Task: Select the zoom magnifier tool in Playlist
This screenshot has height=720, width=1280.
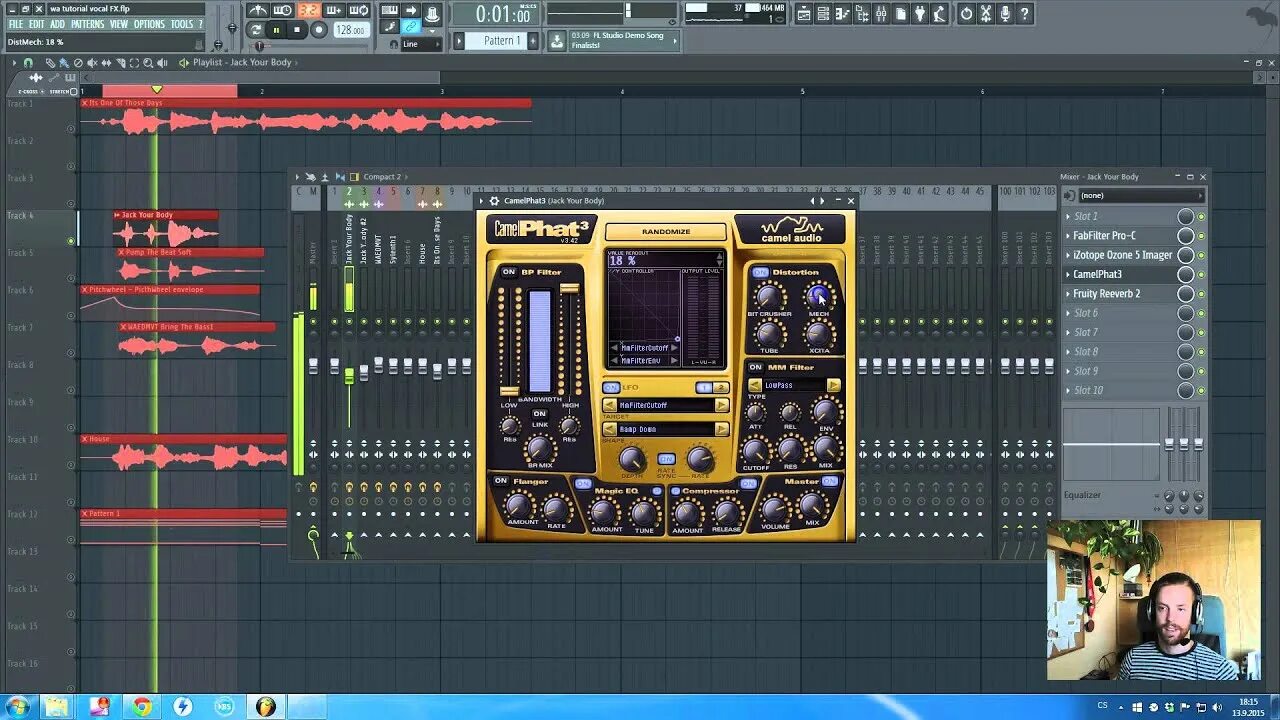Action: (148, 63)
